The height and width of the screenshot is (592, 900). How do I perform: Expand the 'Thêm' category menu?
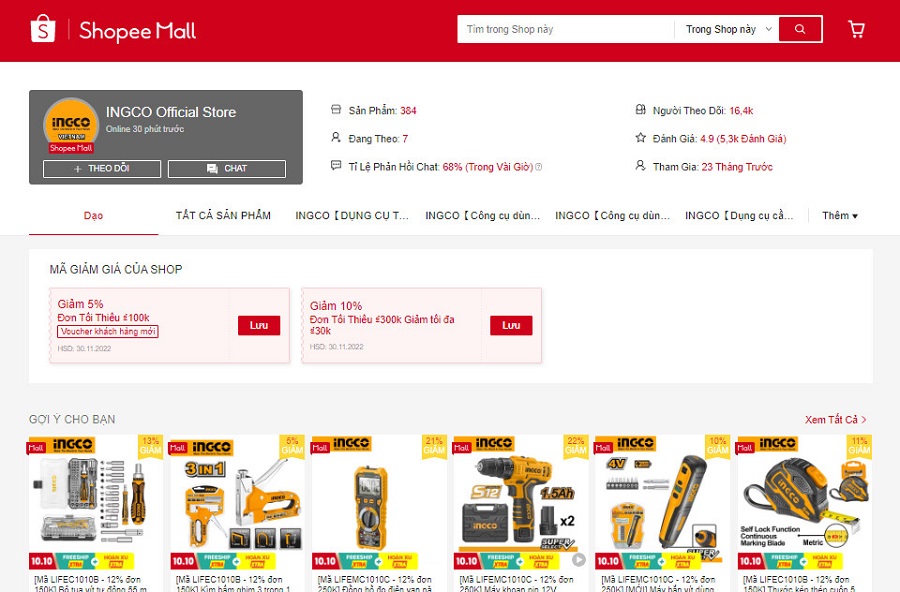839,215
